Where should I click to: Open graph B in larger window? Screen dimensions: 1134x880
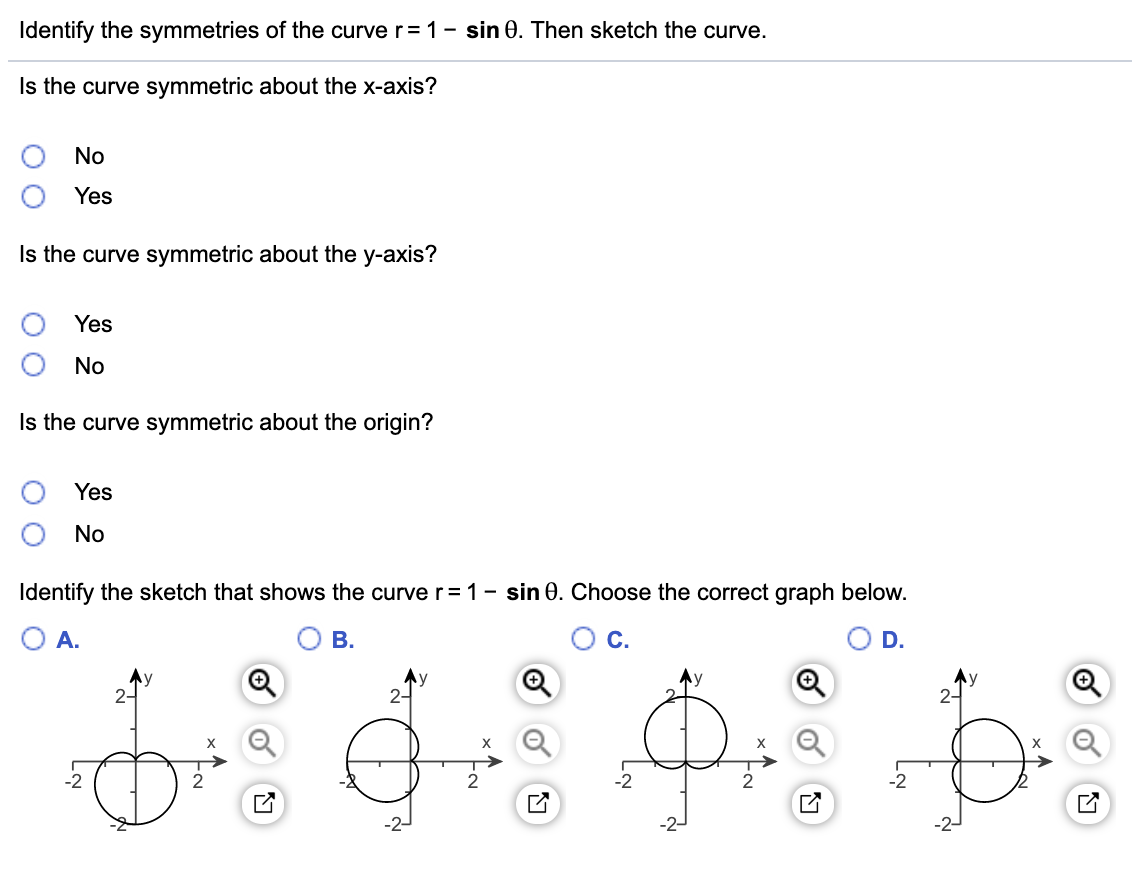(537, 802)
